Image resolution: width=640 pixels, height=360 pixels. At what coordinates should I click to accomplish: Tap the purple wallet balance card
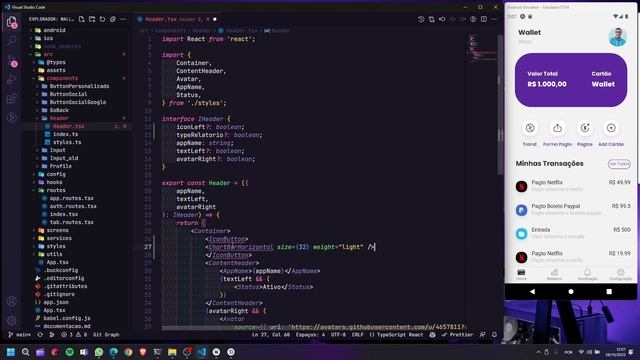point(571,80)
